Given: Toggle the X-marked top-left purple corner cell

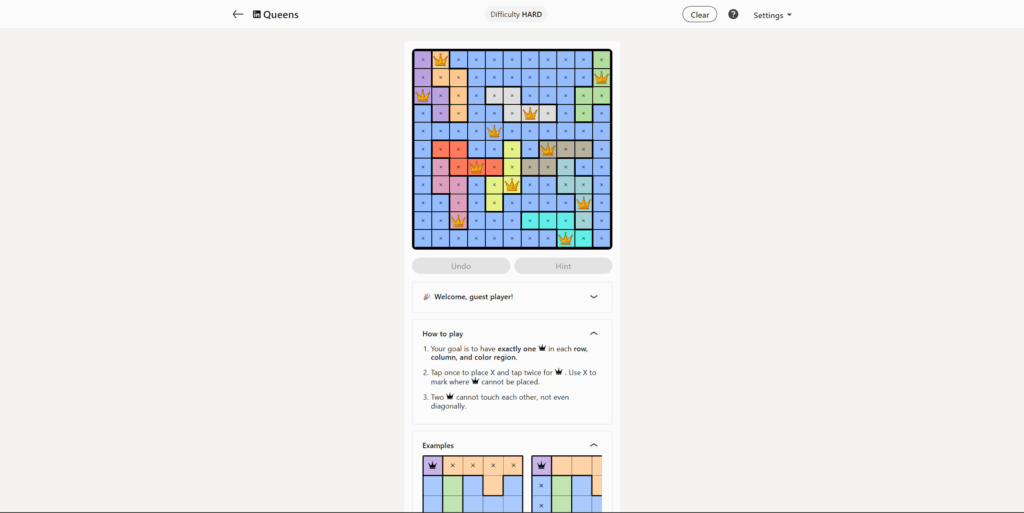Looking at the screenshot, I should [422, 59].
